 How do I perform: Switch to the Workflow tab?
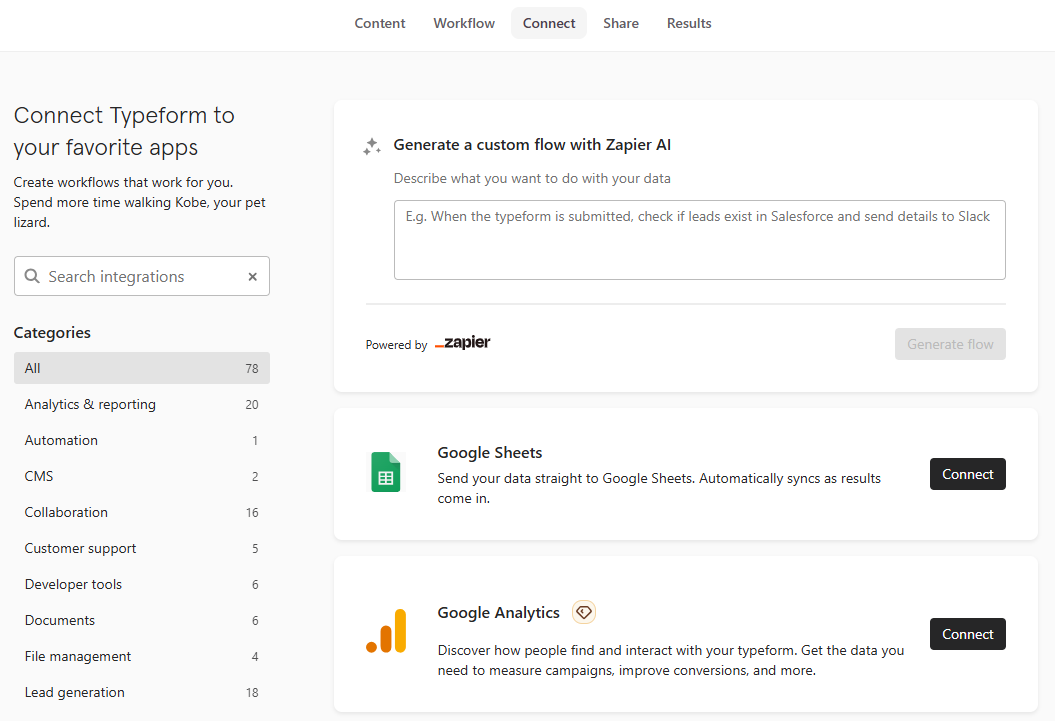click(x=464, y=23)
